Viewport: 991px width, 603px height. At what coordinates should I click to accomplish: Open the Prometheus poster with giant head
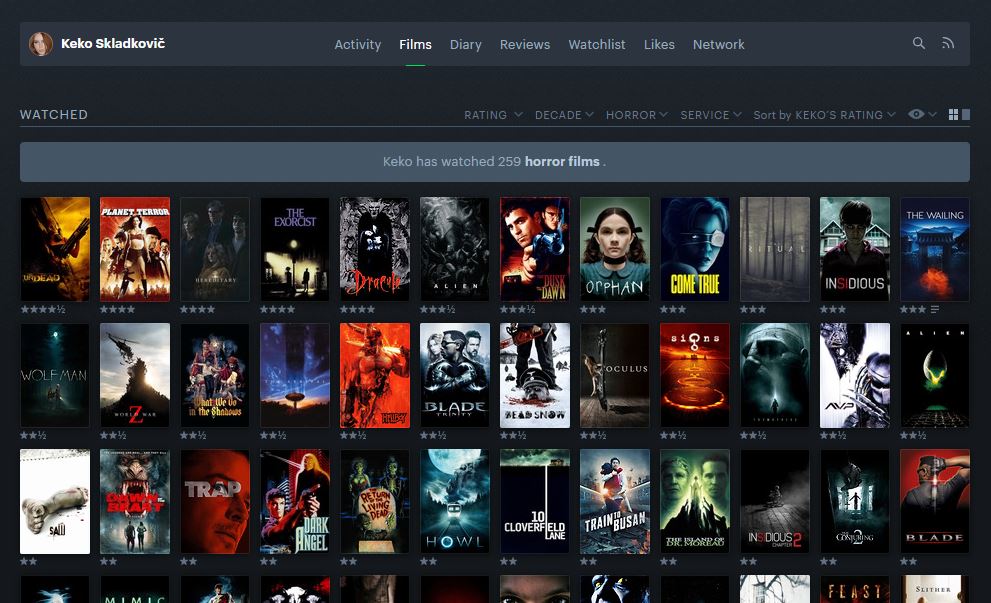coord(775,375)
